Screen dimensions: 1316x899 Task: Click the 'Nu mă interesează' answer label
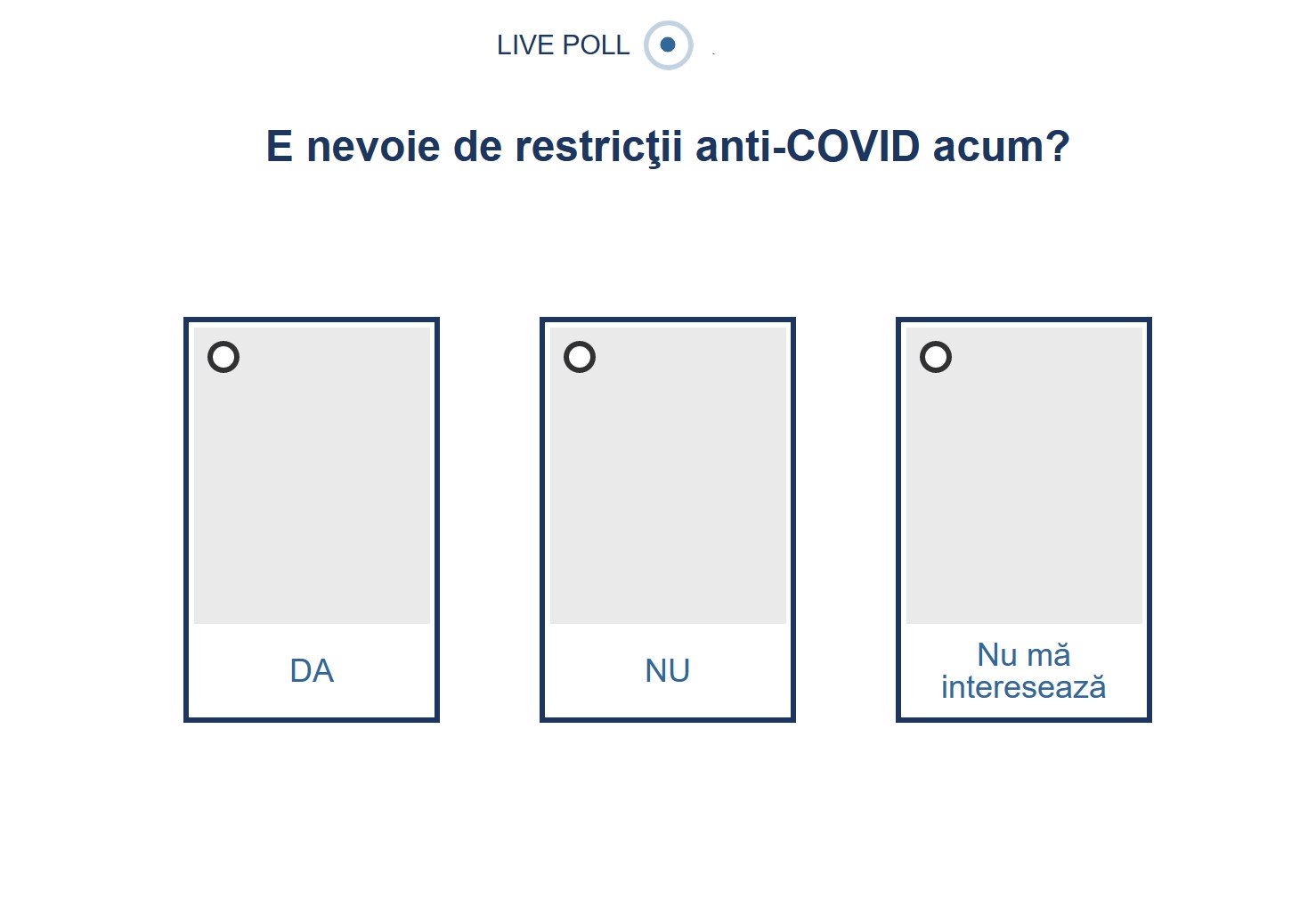point(1024,671)
